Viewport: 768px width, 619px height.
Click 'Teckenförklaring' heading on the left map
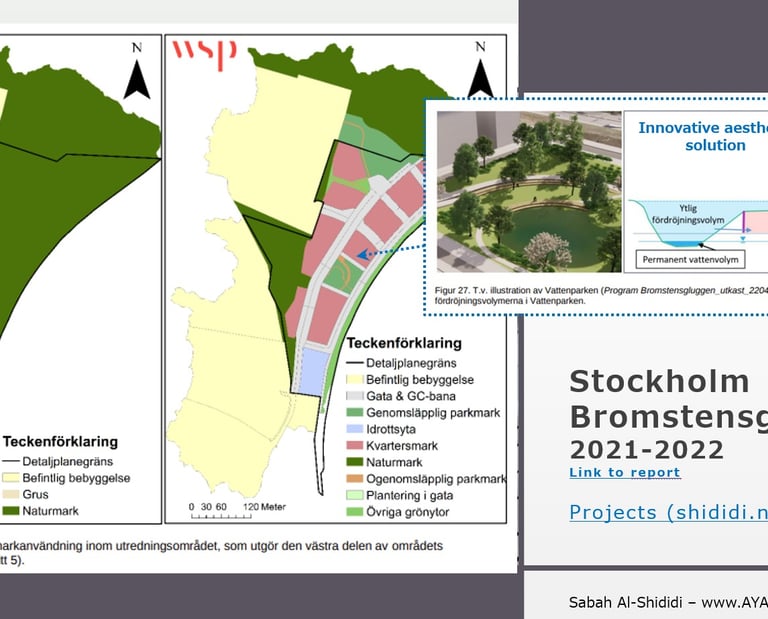60,442
